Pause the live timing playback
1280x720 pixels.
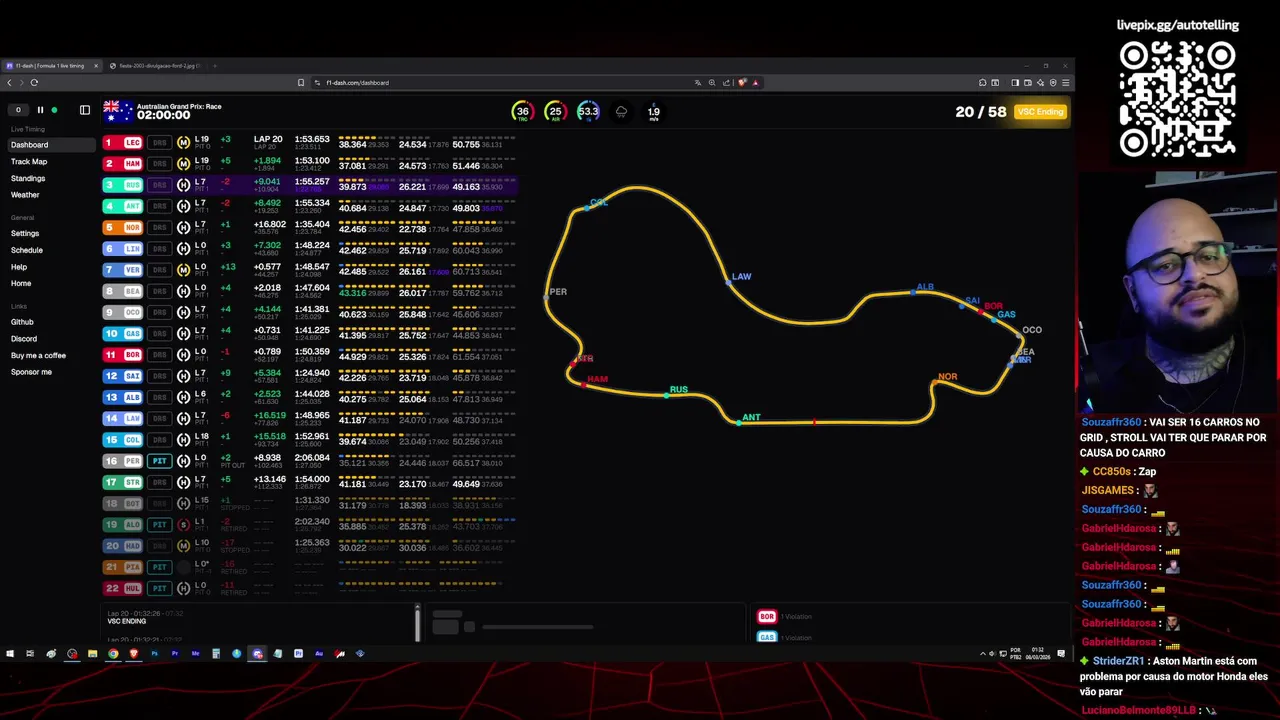click(x=40, y=110)
